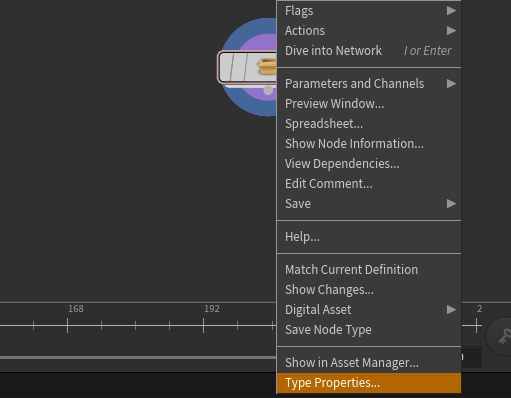Screen dimensions: 511x398
Task: Expand the Flags submenu
Action: click(369, 11)
